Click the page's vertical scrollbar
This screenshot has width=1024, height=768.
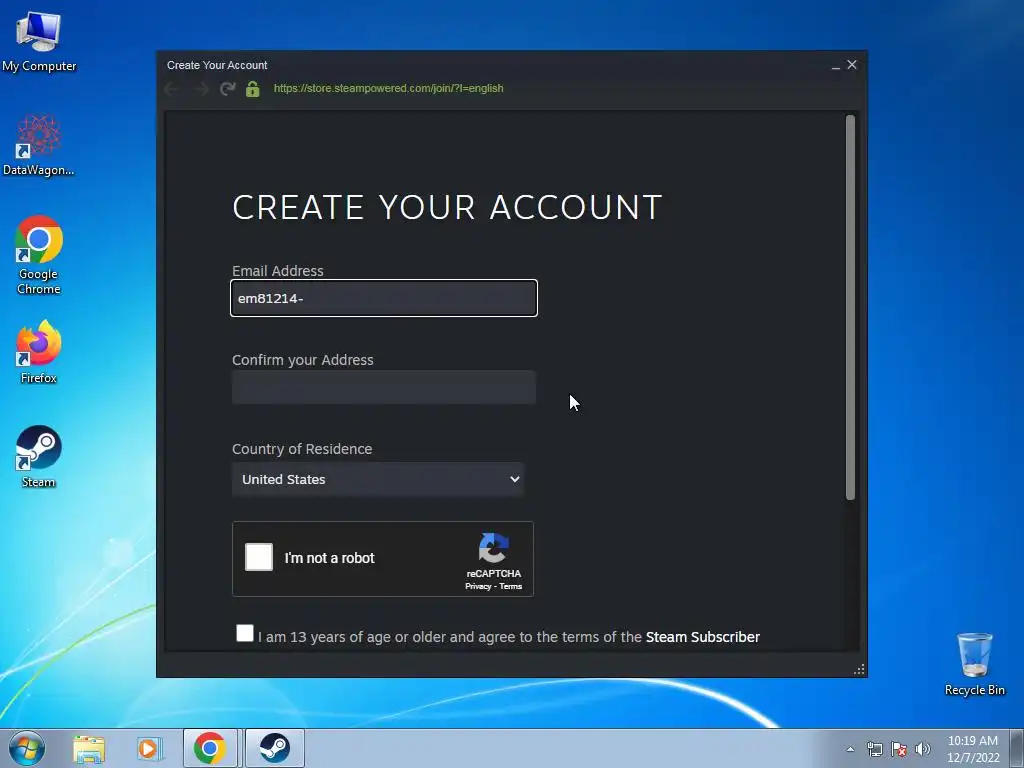pyautogui.click(x=850, y=307)
